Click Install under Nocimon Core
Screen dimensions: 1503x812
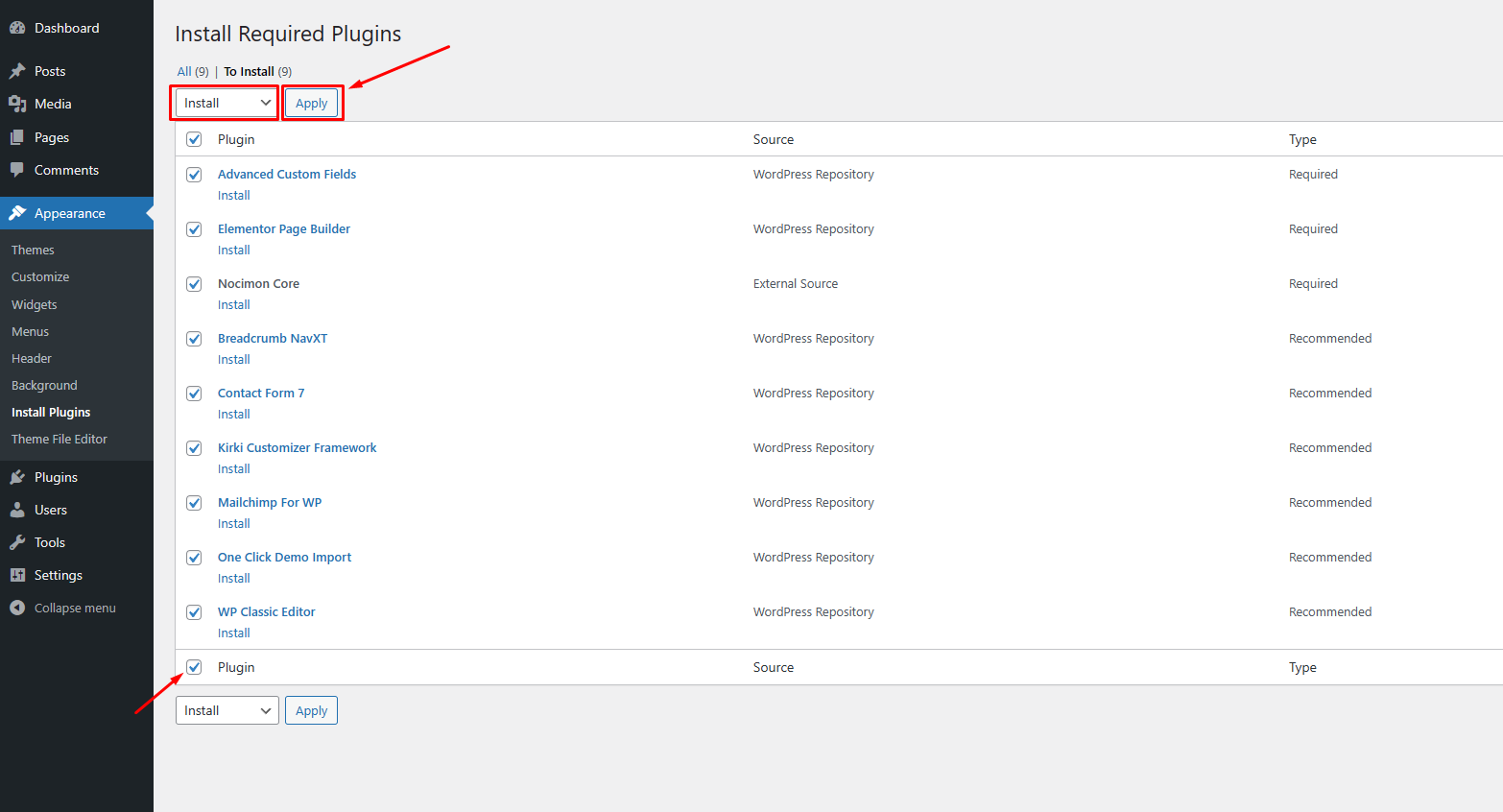(234, 304)
